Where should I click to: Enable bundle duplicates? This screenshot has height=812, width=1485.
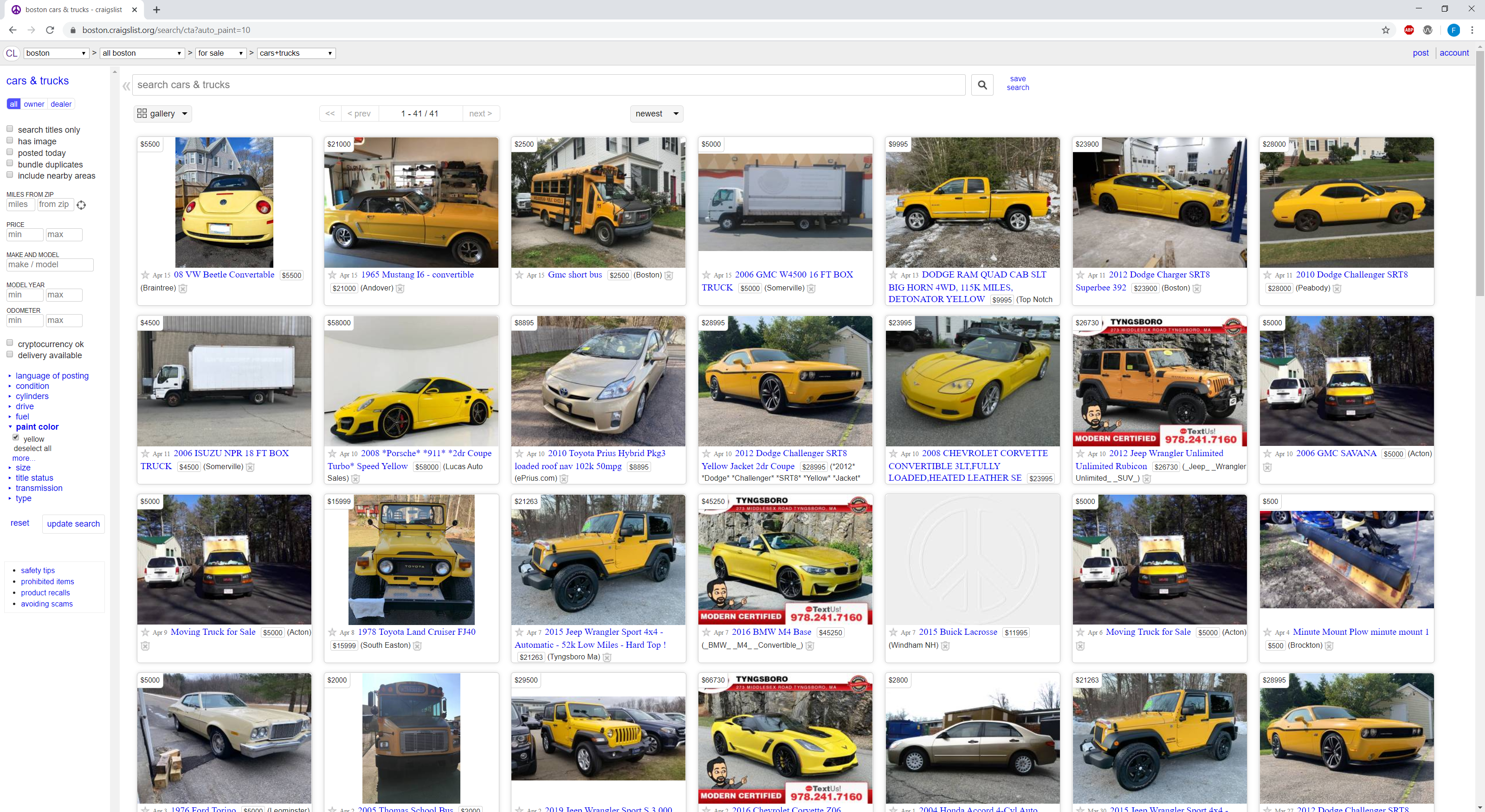pyautogui.click(x=10, y=163)
